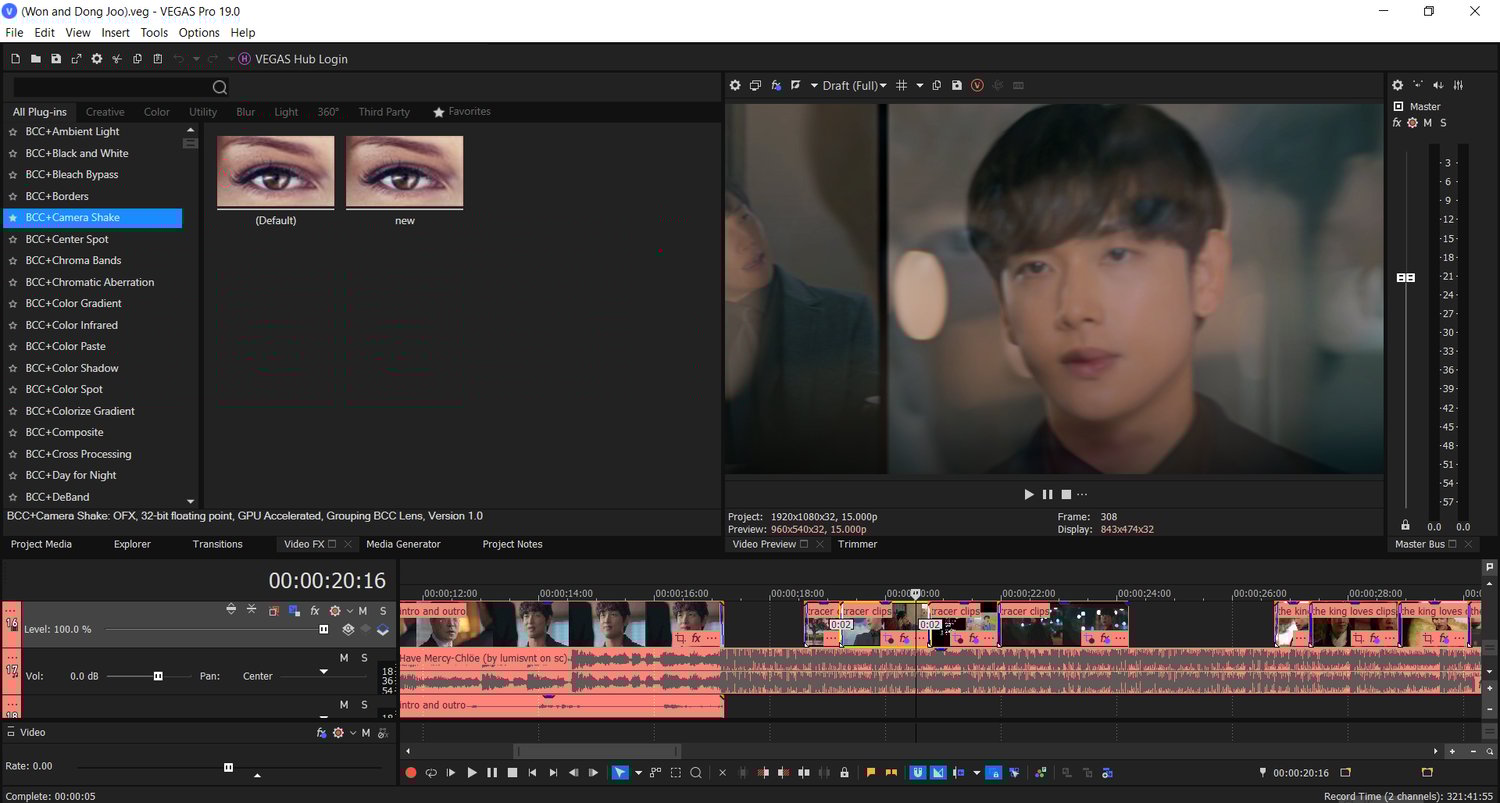1500x803 pixels.
Task: Switch to the Project Media tab
Action: tap(41, 544)
